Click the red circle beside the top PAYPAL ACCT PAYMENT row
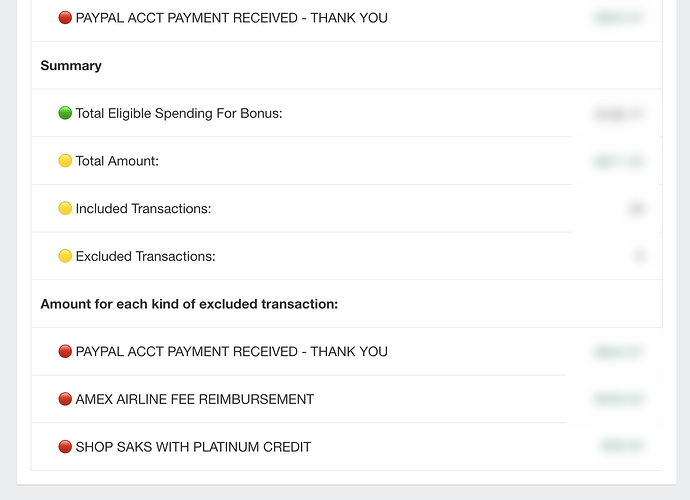This screenshot has height=500, width=690. coord(65,18)
